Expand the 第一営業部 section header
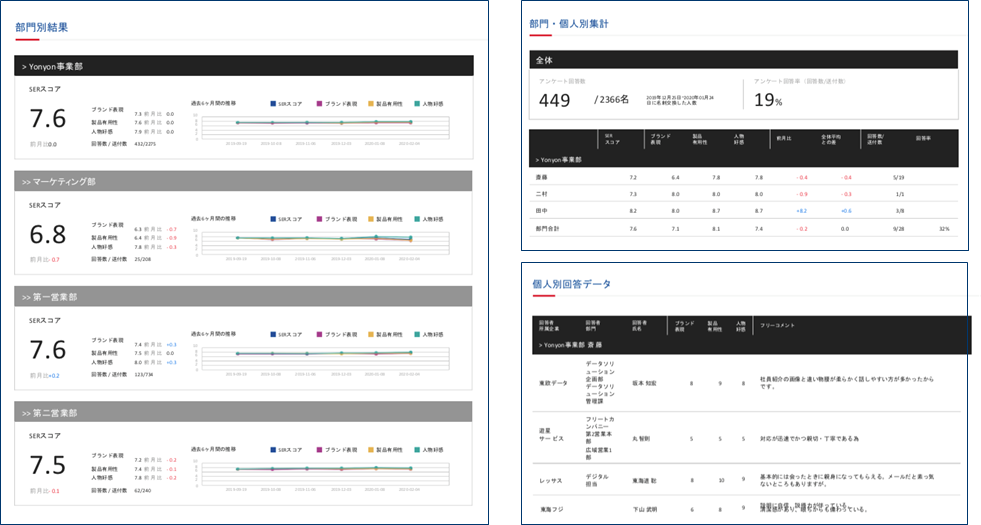Image resolution: width=981 pixels, height=525 pixels. 243,297
